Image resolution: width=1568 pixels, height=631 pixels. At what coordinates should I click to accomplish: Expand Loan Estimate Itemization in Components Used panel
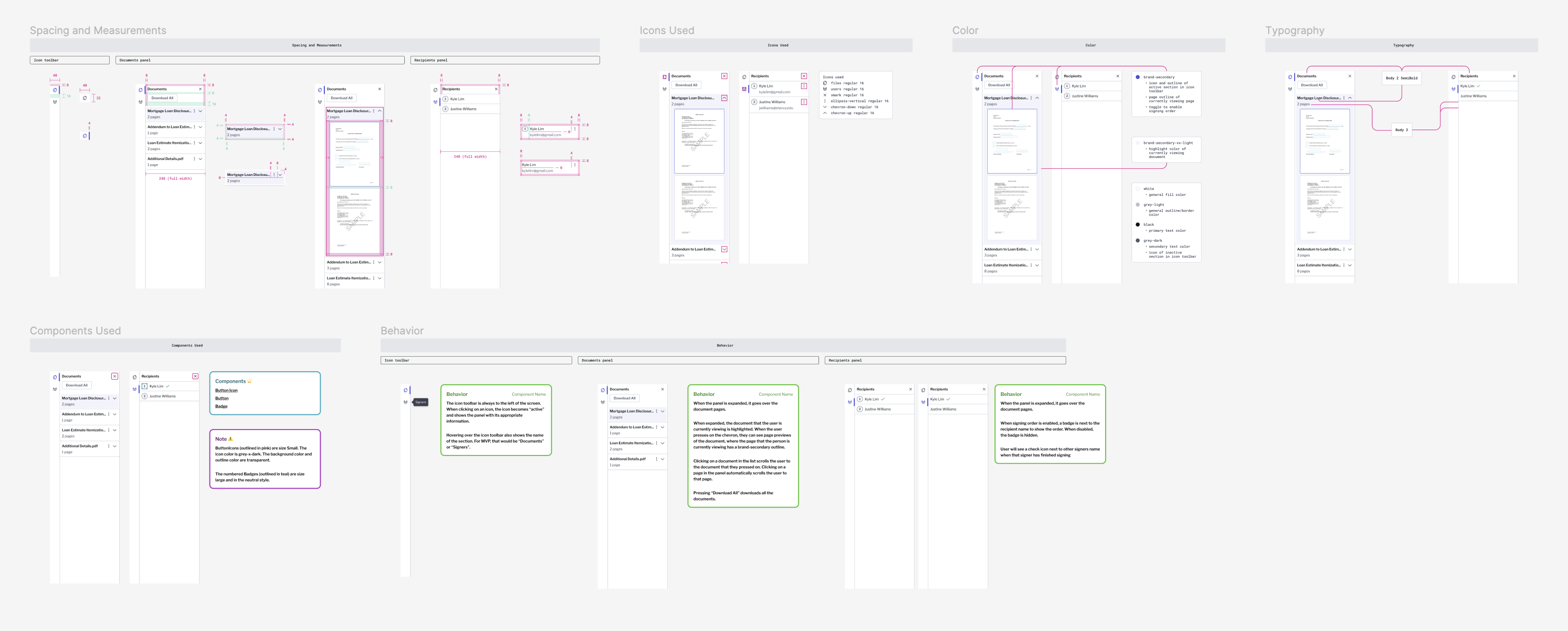(114, 430)
